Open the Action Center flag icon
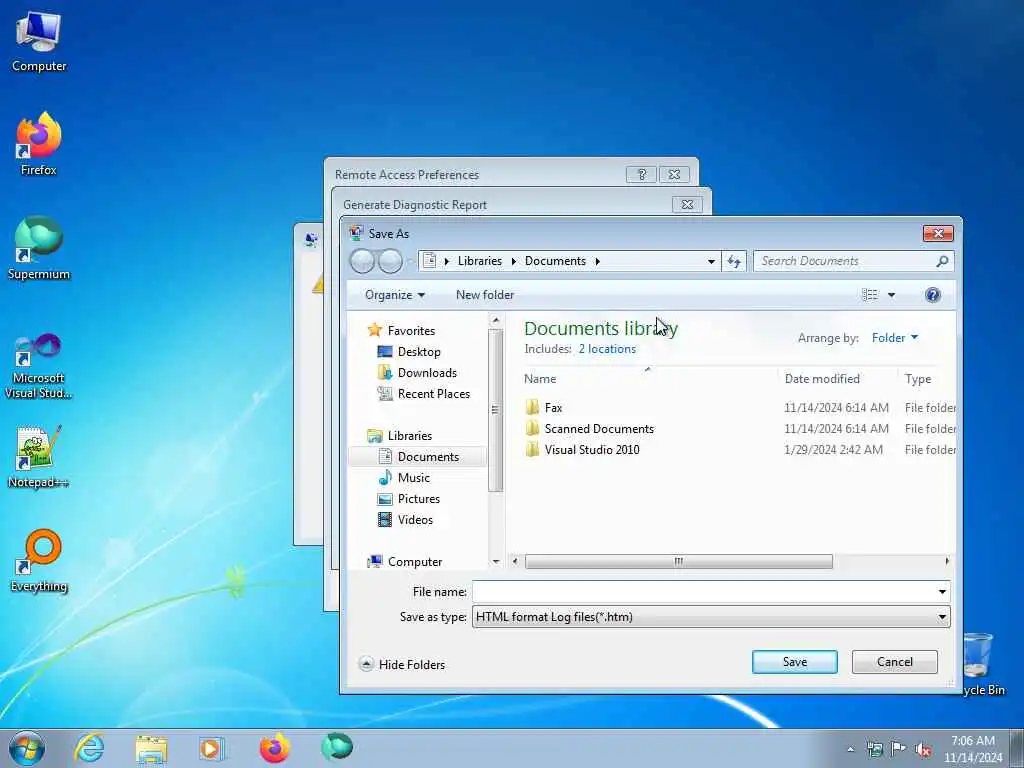Screen dimensions: 1024x768 click(x=899, y=749)
